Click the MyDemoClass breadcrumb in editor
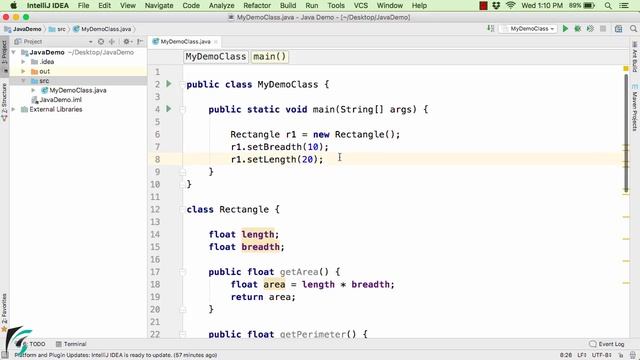 (x=216, y=57)
